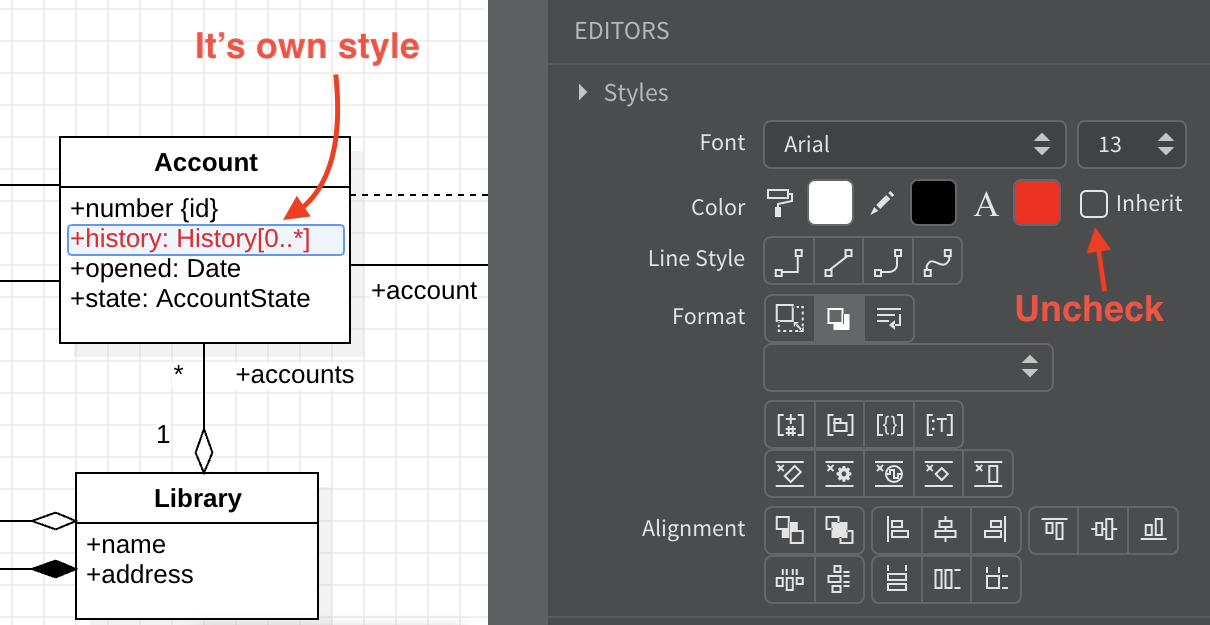Choose the straight oblique line style
This screenshot has height=625, width=1210.
tap(838, 261)
